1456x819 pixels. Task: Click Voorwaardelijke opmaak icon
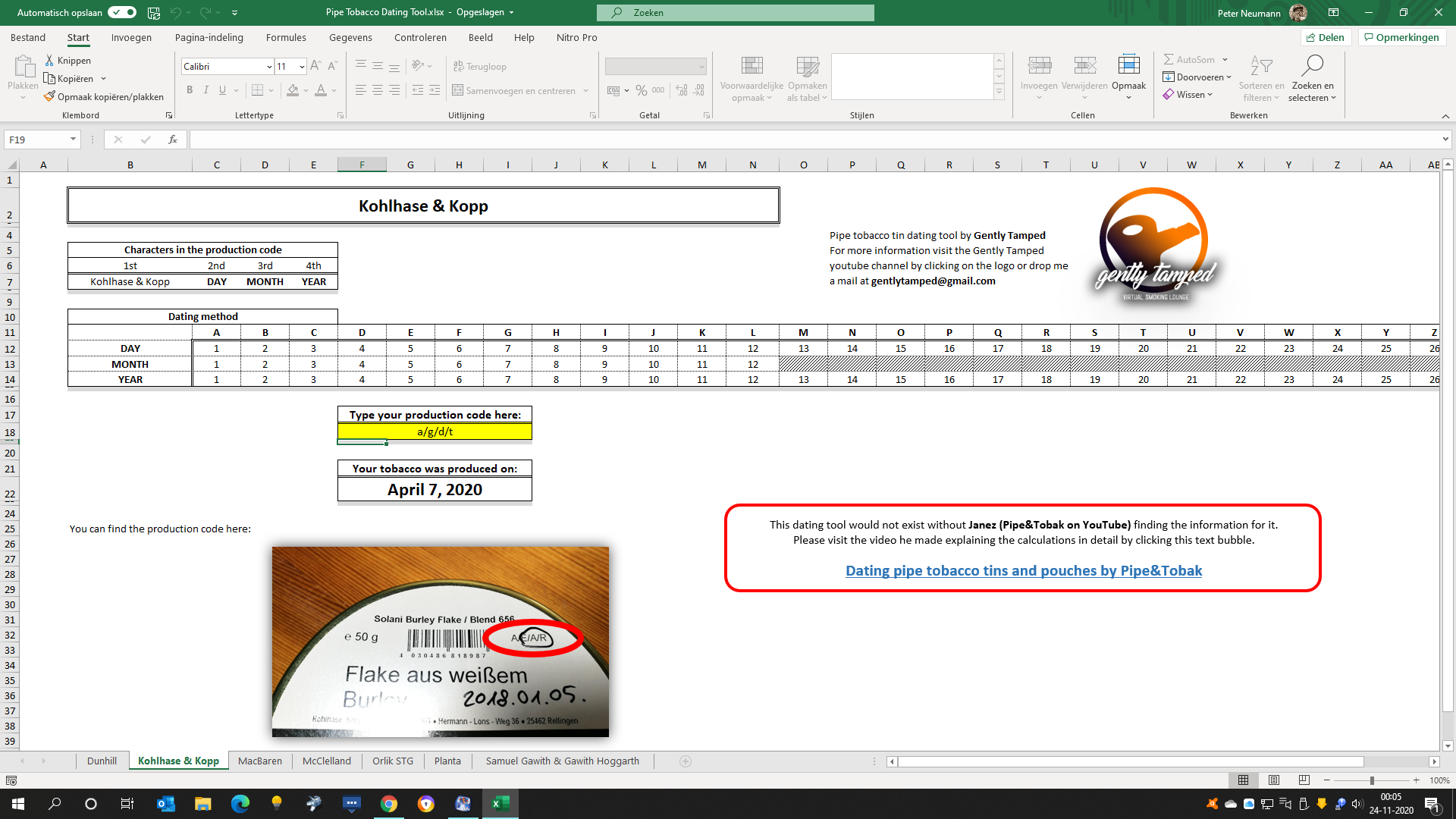coord(752,67)
